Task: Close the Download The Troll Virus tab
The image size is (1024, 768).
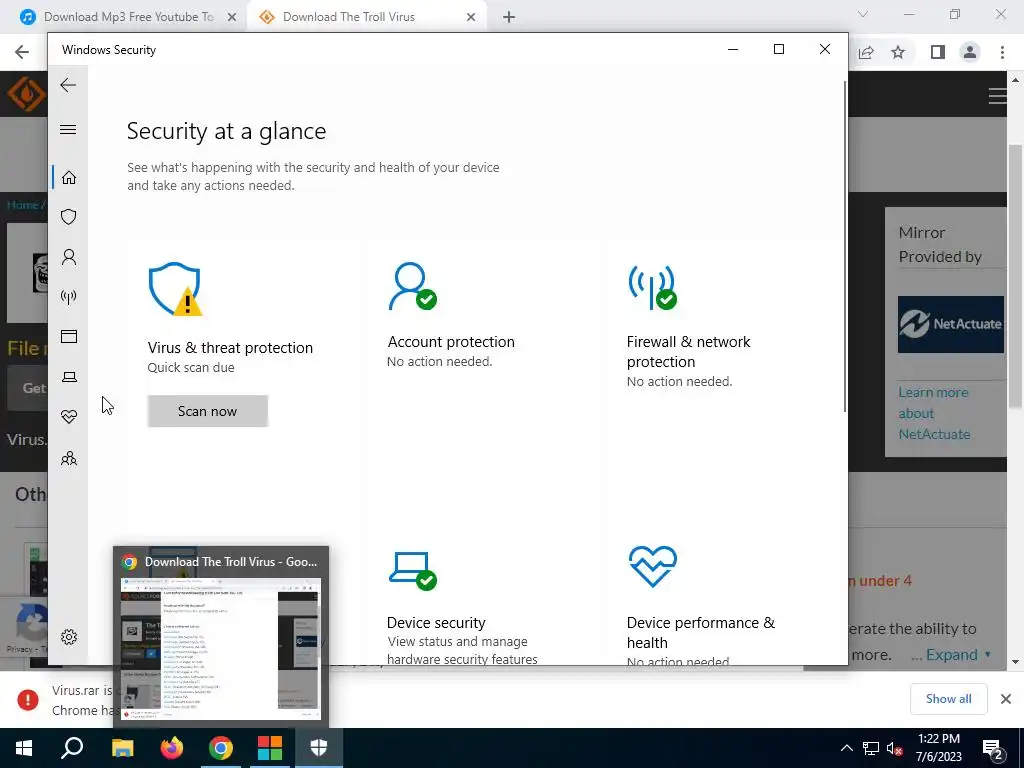Action: pyautogui.click(x=471, y=17)
